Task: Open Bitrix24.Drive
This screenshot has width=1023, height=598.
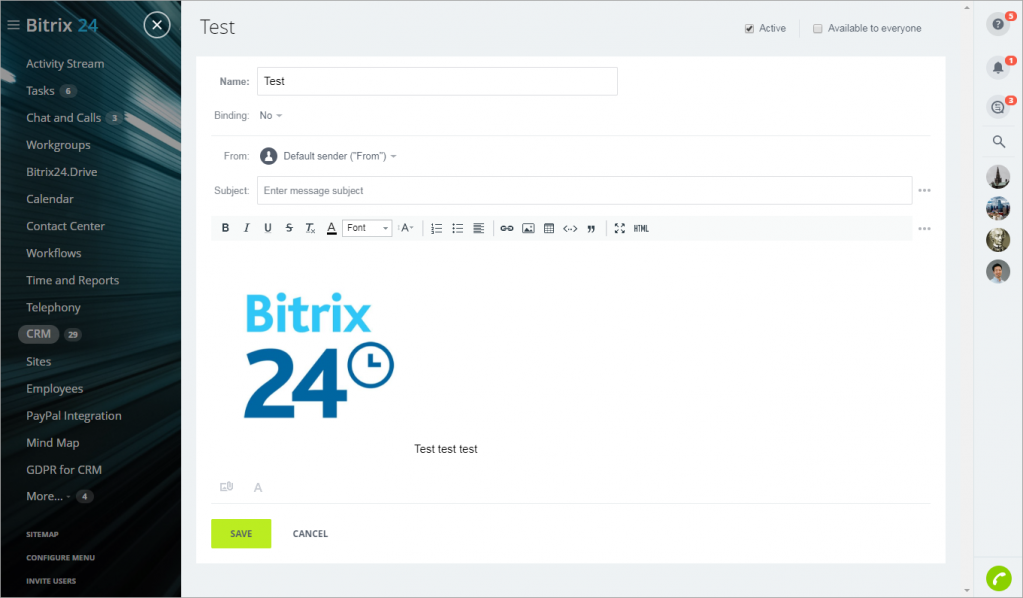Action: point(61,172)
